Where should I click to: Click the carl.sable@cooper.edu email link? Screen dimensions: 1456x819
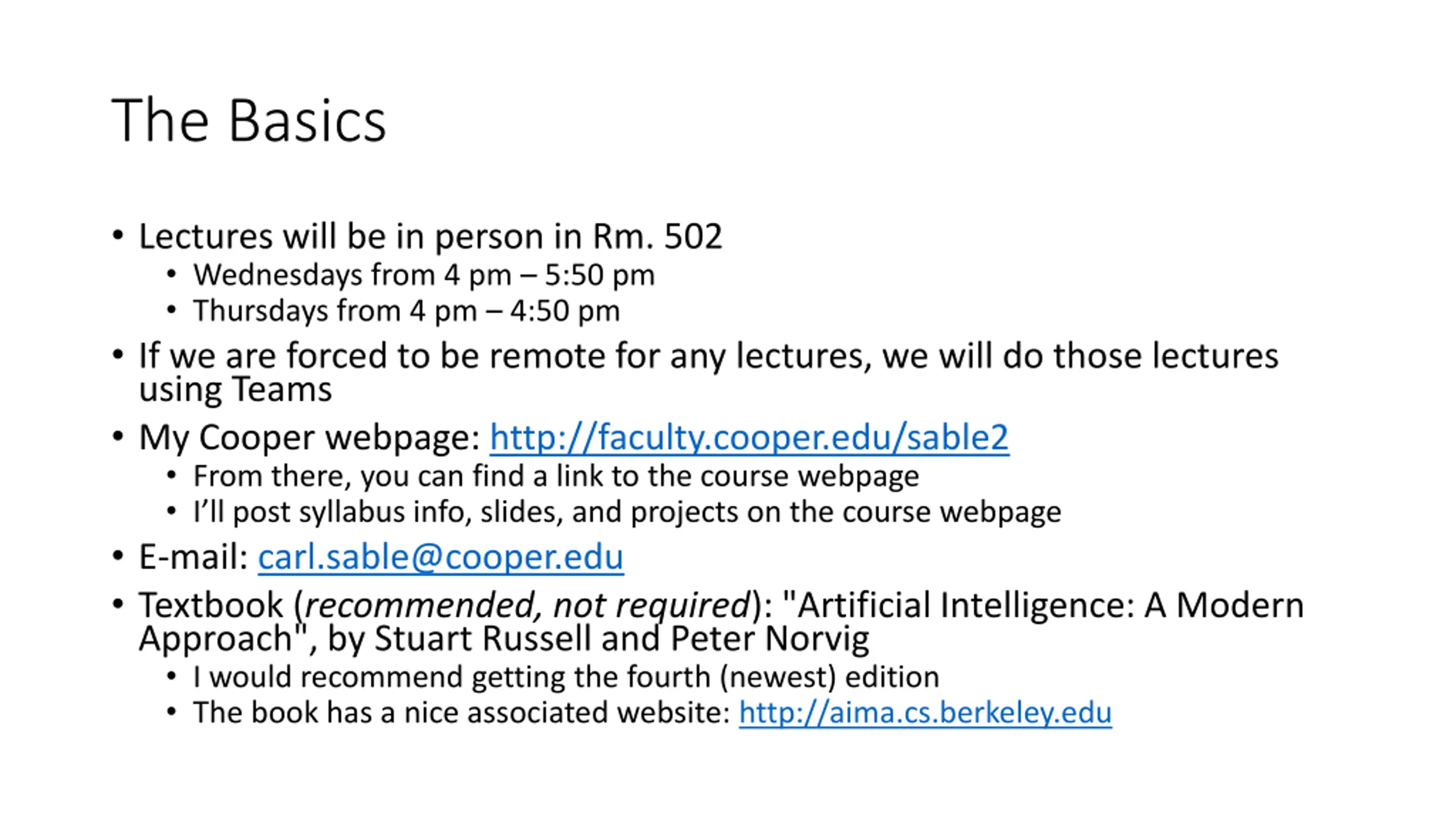[441, 557]
